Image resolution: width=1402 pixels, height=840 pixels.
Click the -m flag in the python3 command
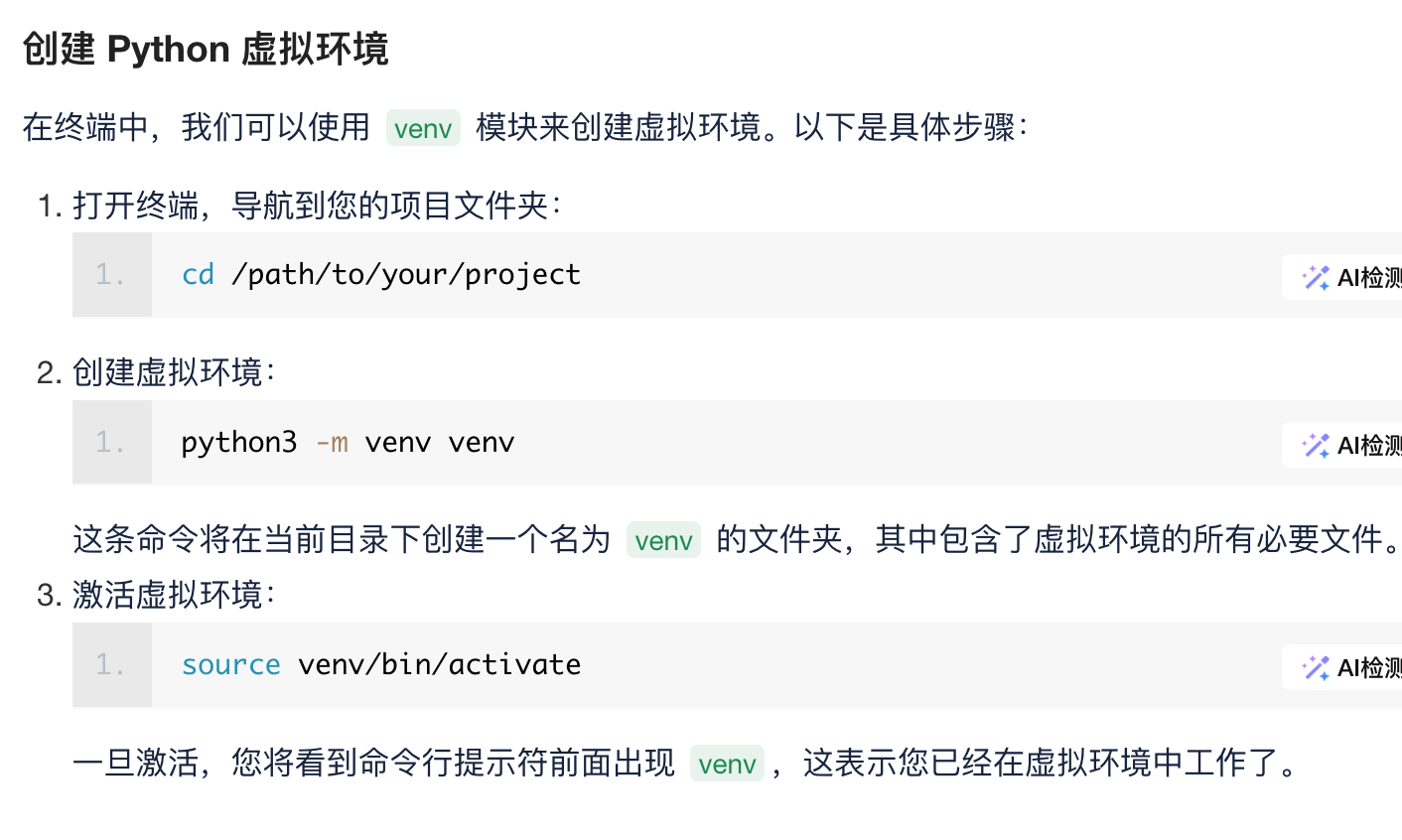pos(332,443)
